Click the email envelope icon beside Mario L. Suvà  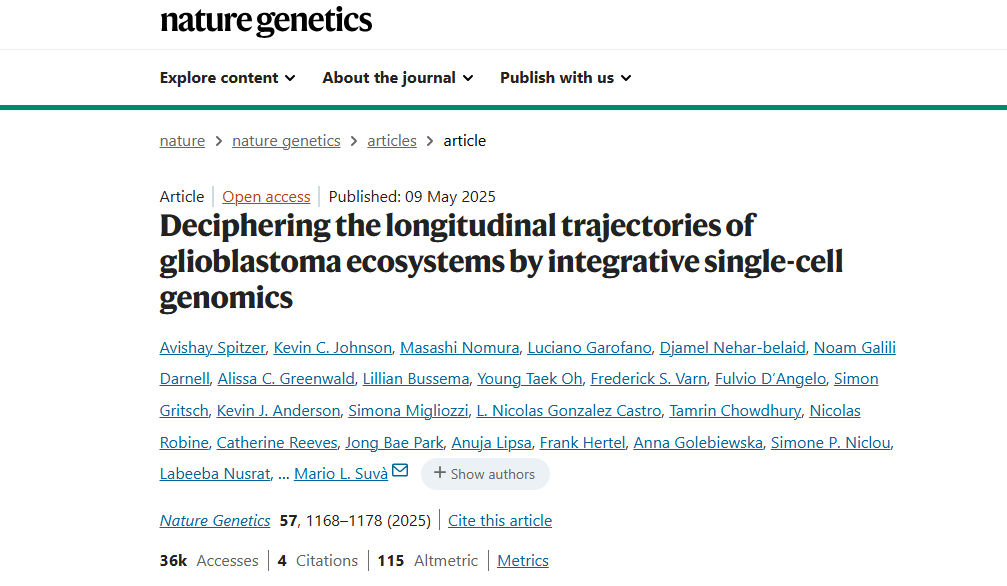pyautogui.click(x=400, y=471)
